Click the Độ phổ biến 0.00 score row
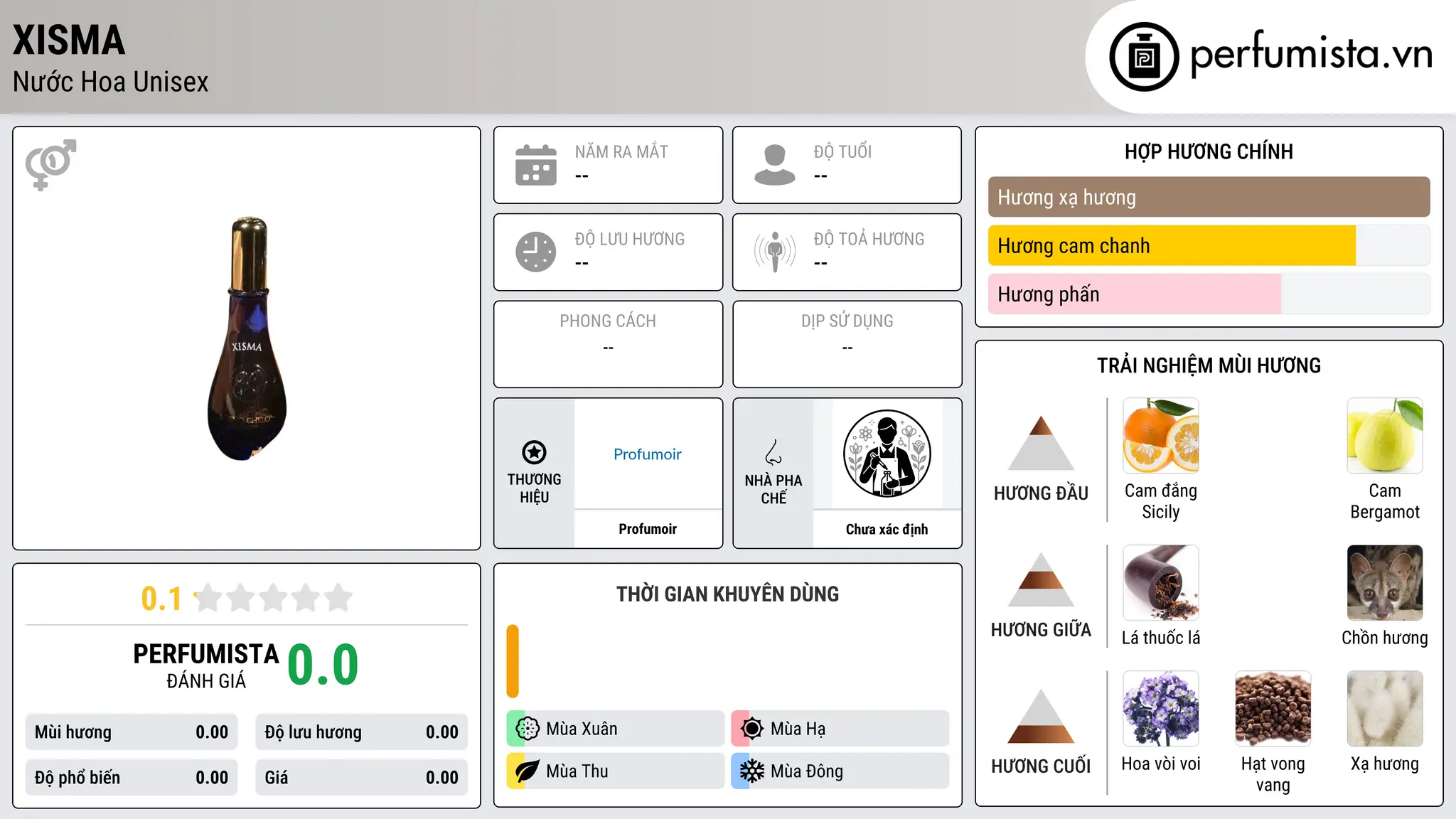 (132, 778)
